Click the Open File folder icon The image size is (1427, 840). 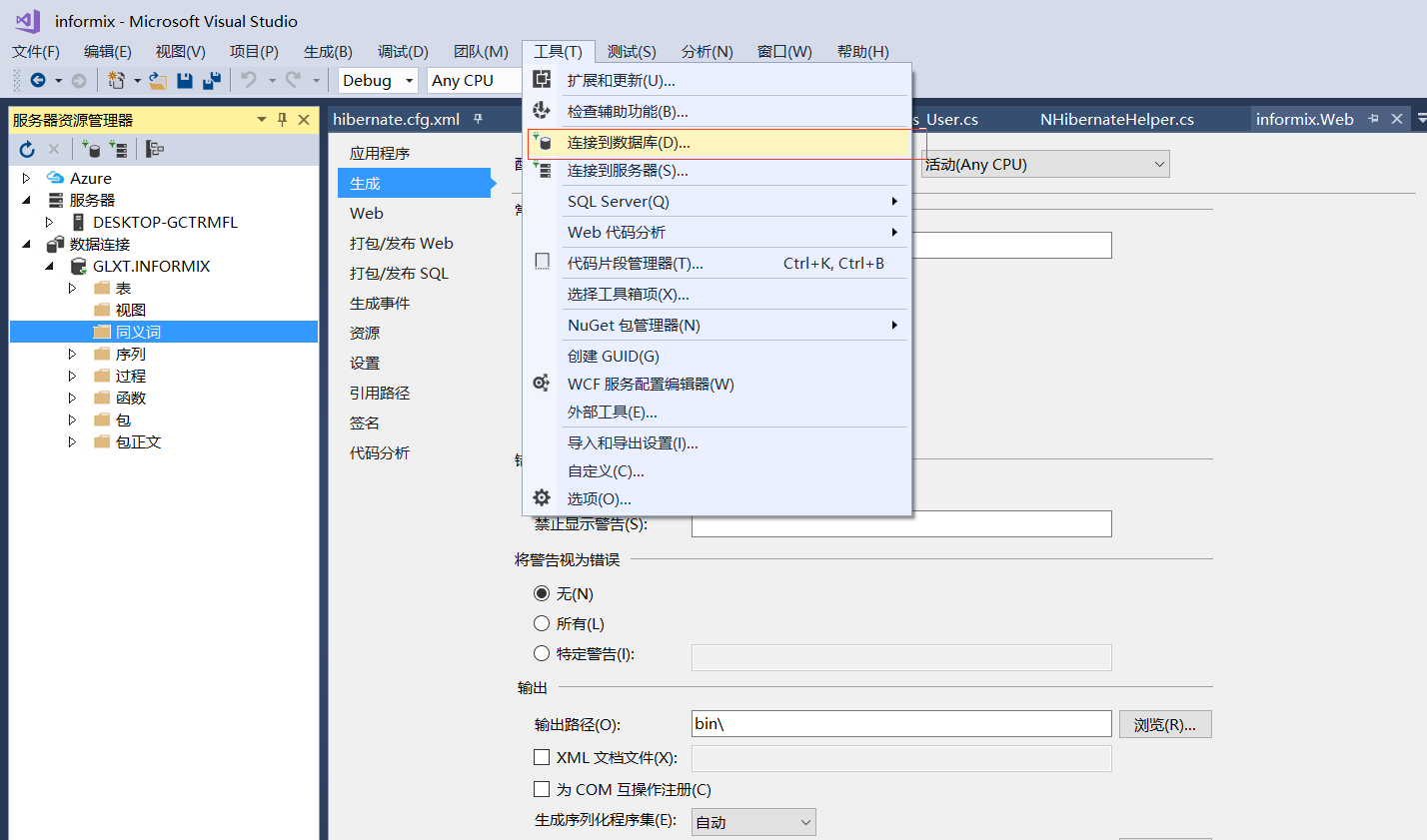click(158, 80)
